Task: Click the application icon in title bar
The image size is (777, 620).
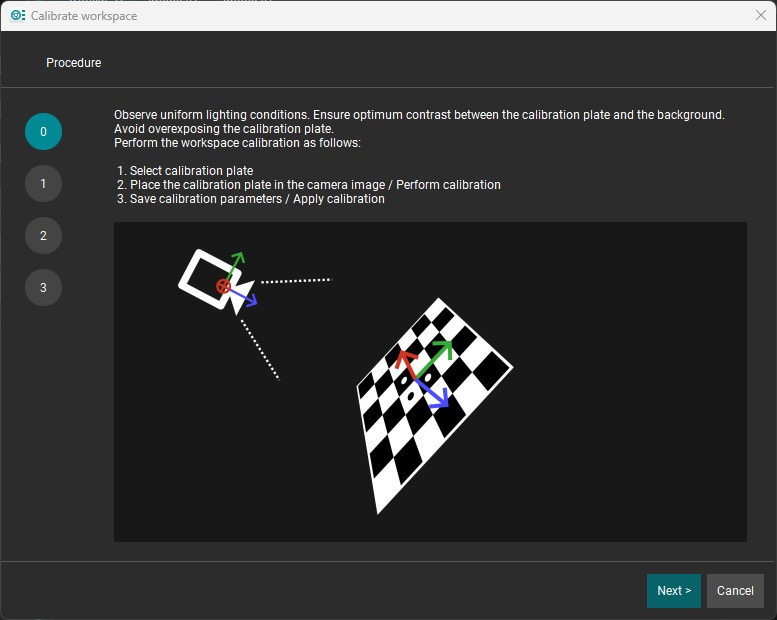Action: tap(17, 15)
